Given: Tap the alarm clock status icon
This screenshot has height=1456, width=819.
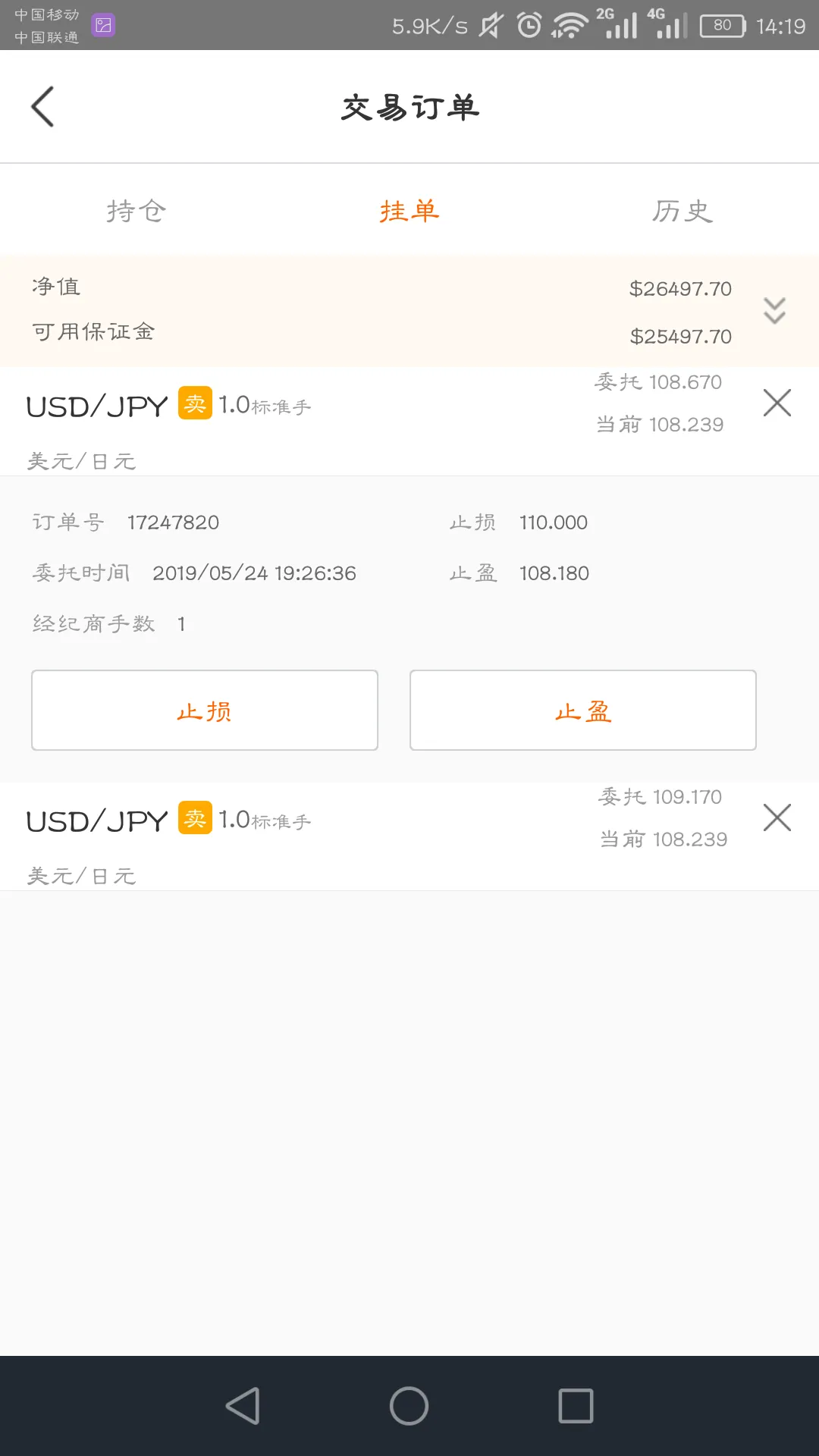Looking at the screenshot, I should pos(529,26).
